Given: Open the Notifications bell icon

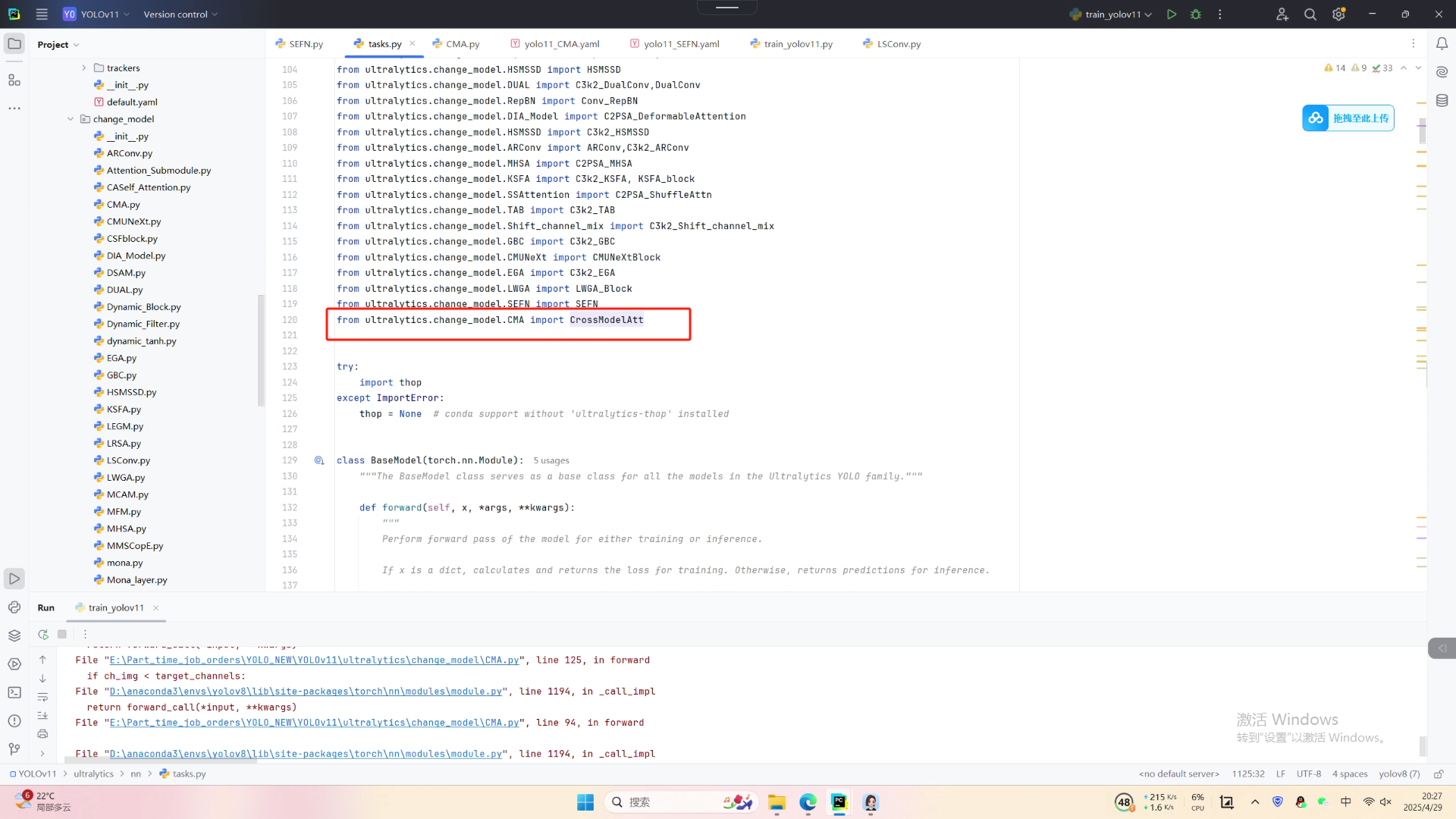Looking at the screenshot, I should [1442, 44].
